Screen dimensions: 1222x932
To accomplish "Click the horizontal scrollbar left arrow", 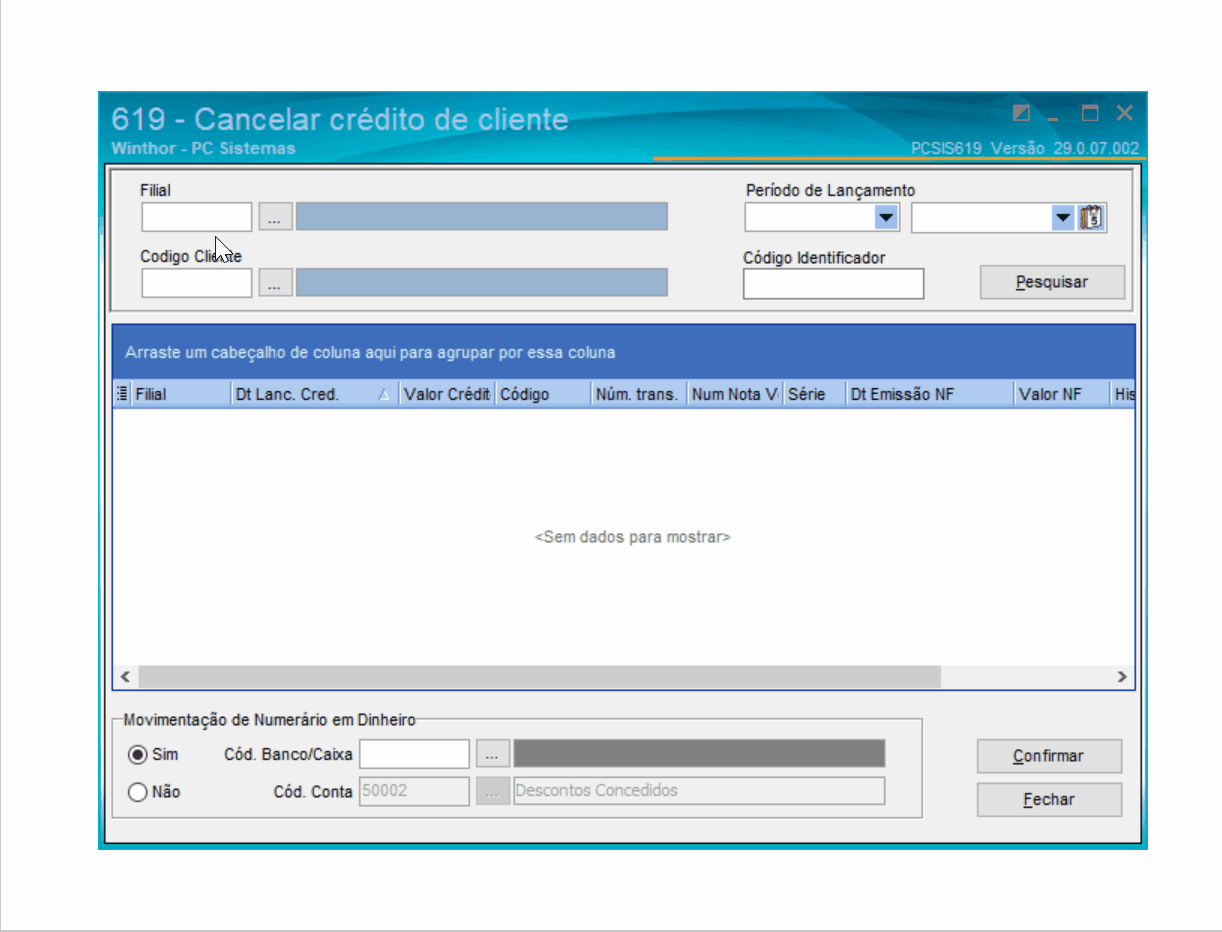I will (125, 677).
